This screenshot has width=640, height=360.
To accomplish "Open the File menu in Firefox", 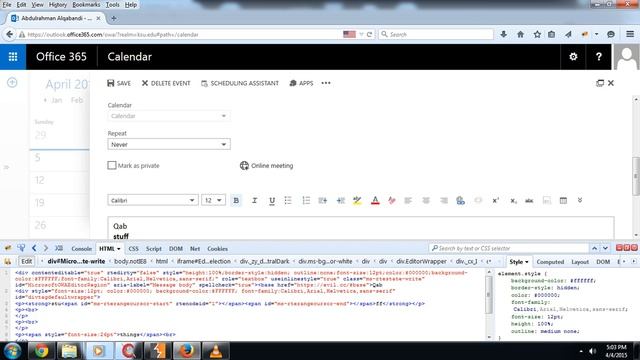I will [7, 4].
